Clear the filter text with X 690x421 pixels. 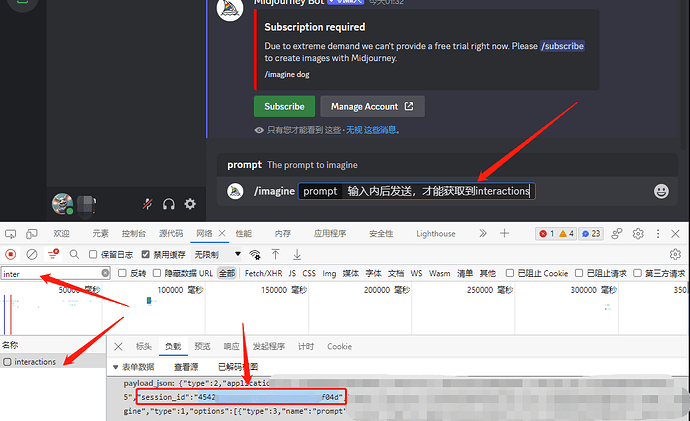tap(105, 273)
